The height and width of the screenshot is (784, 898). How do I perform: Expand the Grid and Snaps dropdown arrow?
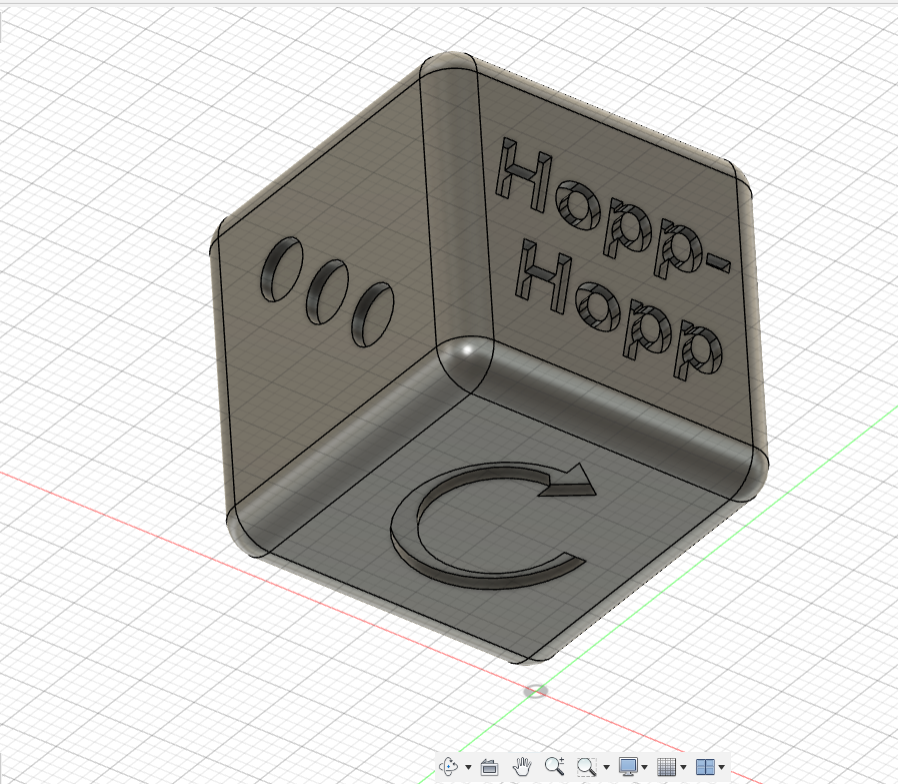(x=683, y=767)
